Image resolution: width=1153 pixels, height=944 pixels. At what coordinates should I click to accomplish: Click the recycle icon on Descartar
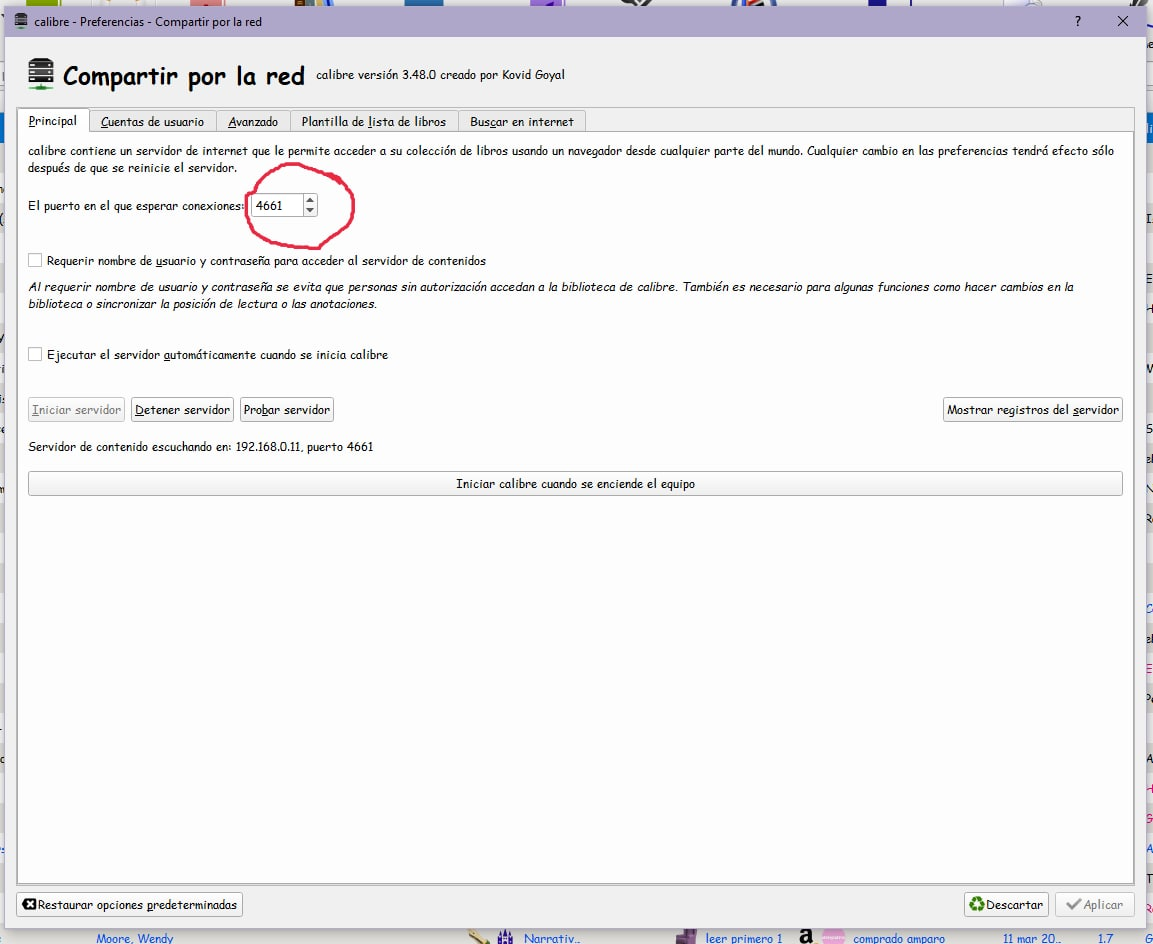(x=977, y=904)
